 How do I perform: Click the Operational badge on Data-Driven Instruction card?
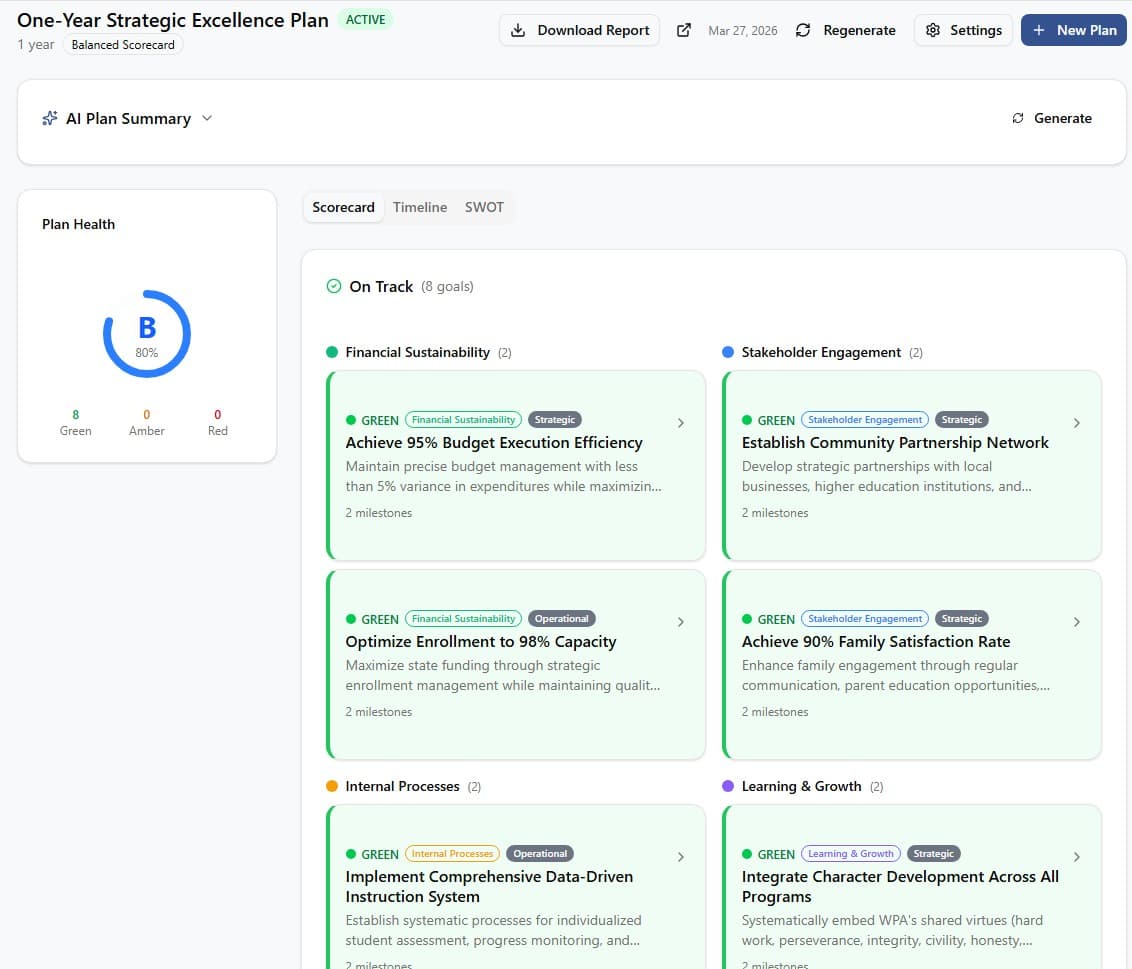click(540, 853)
